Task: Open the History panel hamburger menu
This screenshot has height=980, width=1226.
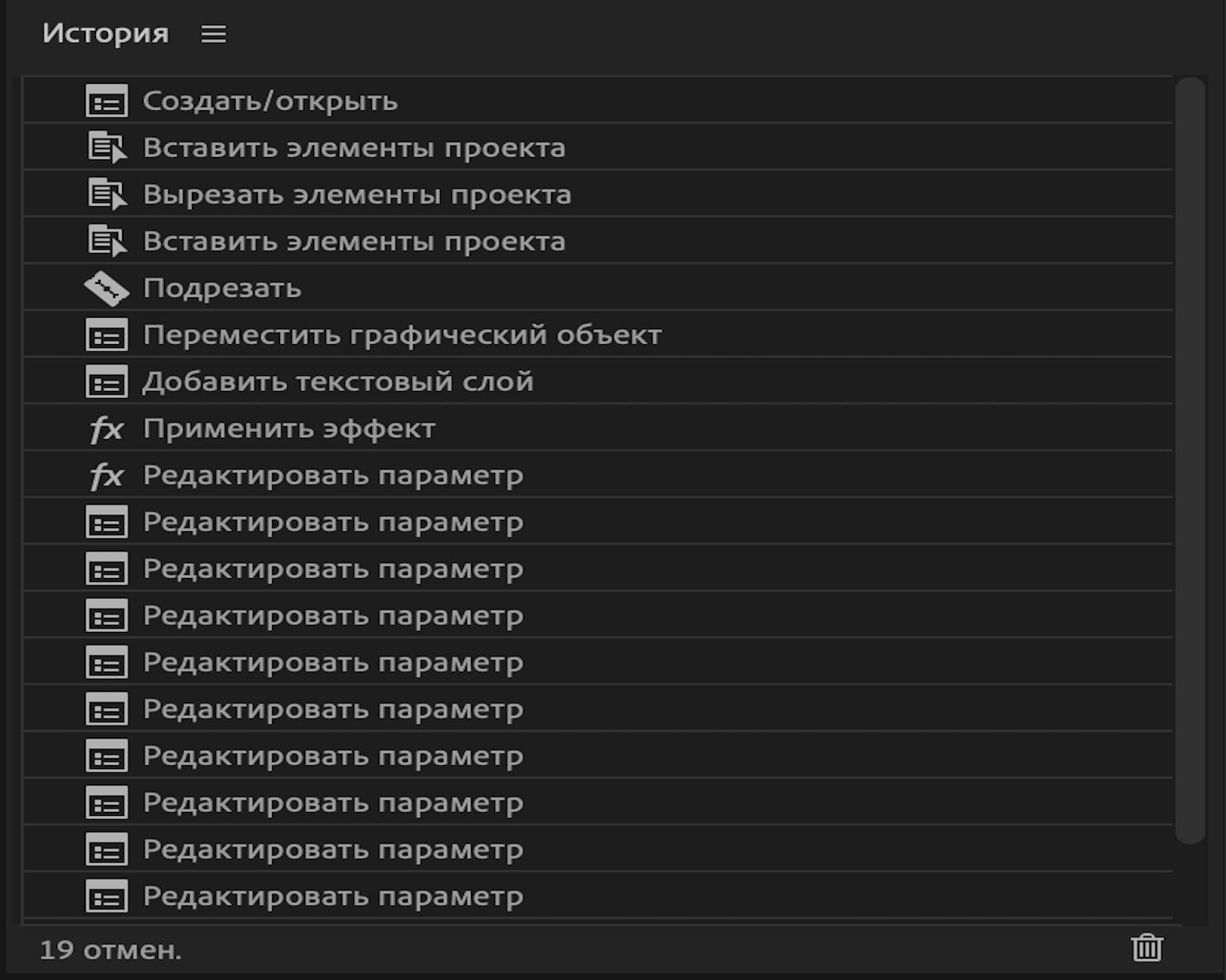Action: 213,34
